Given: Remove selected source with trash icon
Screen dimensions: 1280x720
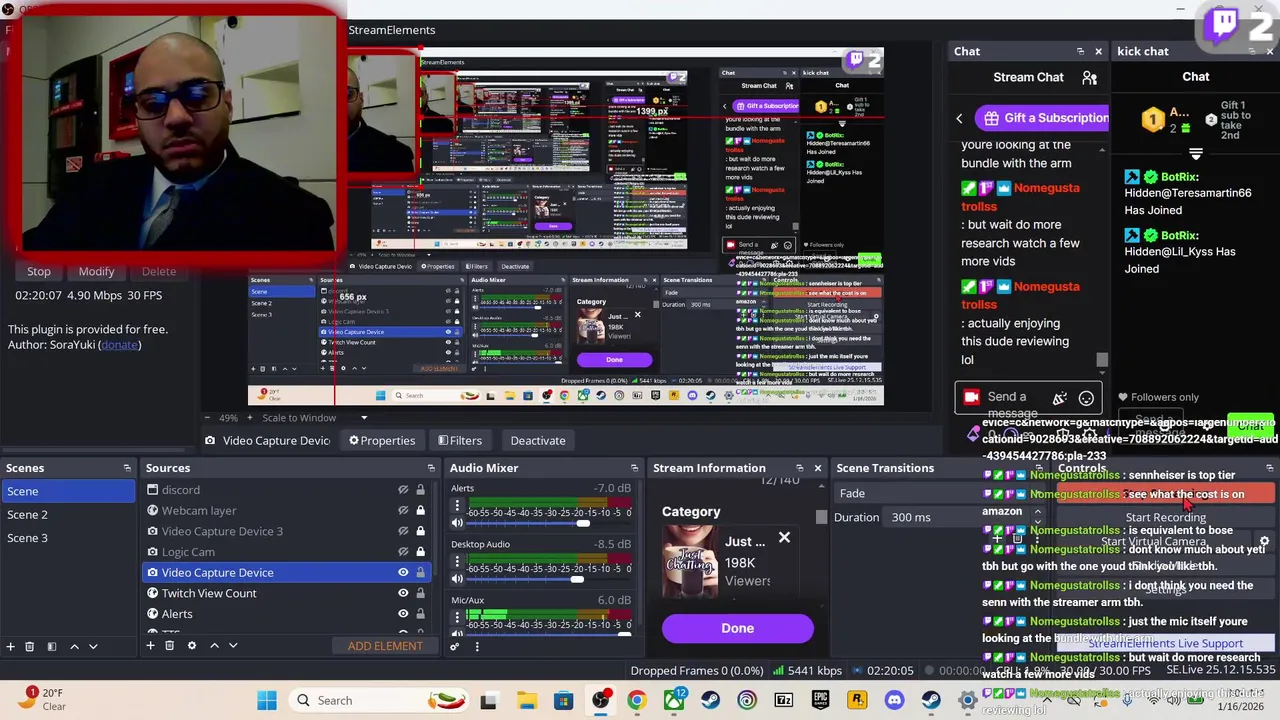Looking at the screenshot, I should (169, 646).
